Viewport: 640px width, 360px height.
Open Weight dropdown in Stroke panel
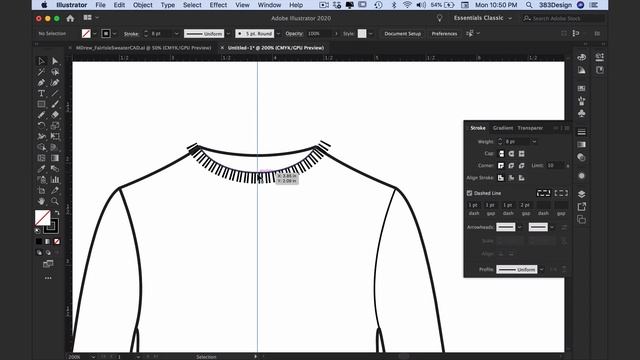(534, 142)
